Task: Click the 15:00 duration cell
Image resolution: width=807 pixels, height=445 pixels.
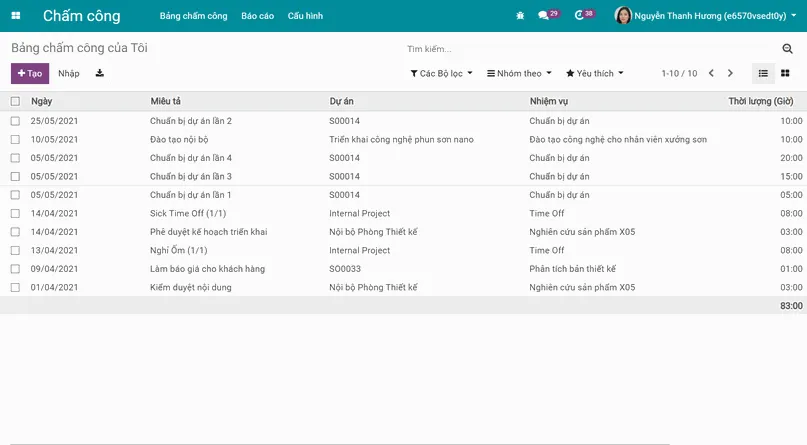Action: tap(791, 176)
